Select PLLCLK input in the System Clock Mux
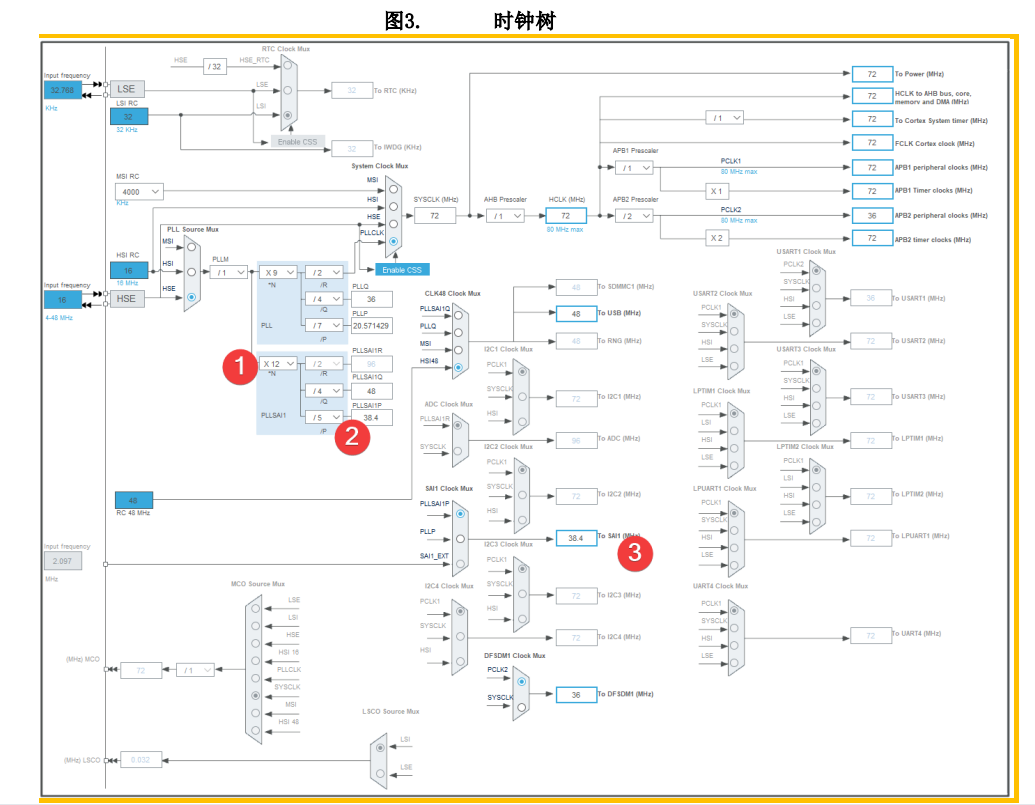This screenshot has width=1035, height=805. coord(394,241)
